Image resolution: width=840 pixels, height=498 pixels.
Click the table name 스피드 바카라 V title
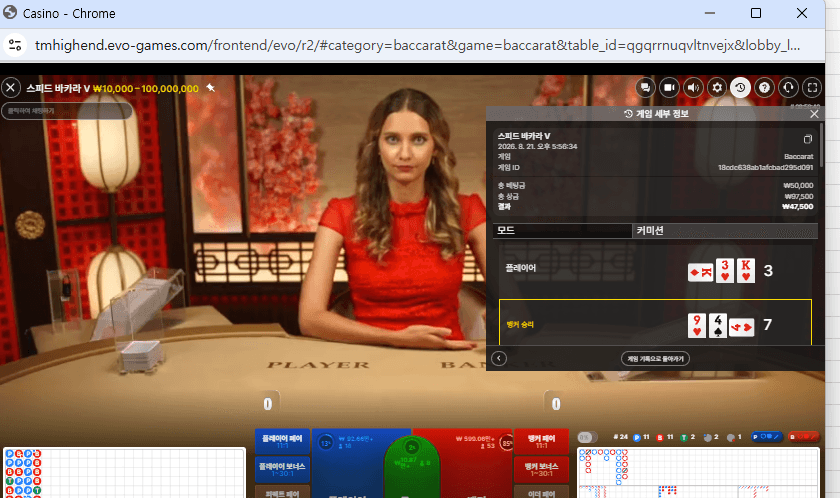click(58, 88)
